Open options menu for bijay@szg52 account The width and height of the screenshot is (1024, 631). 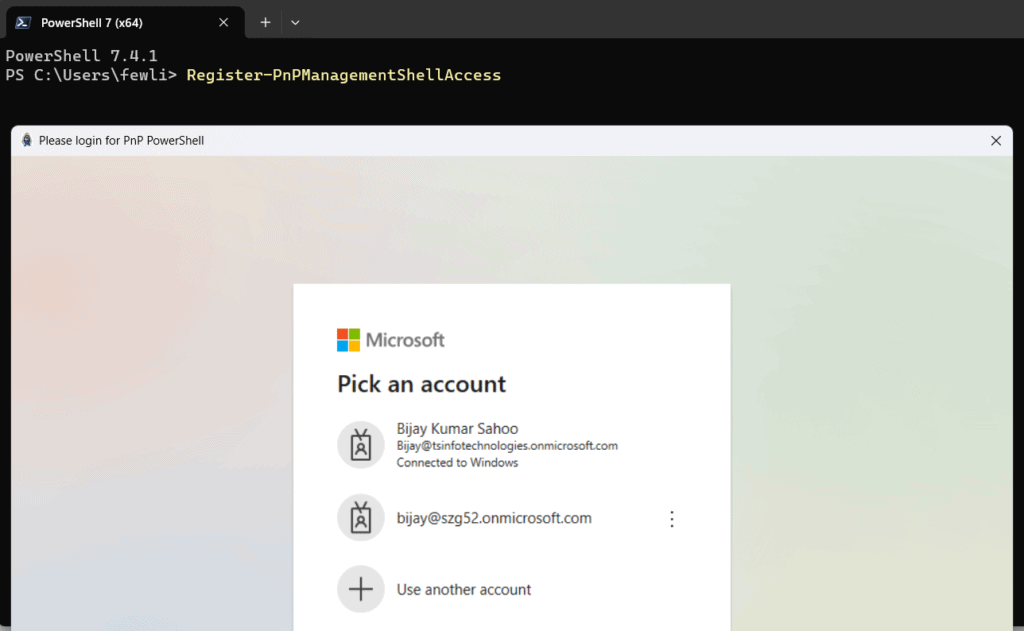pyautogui.click(x=671, y=519)
